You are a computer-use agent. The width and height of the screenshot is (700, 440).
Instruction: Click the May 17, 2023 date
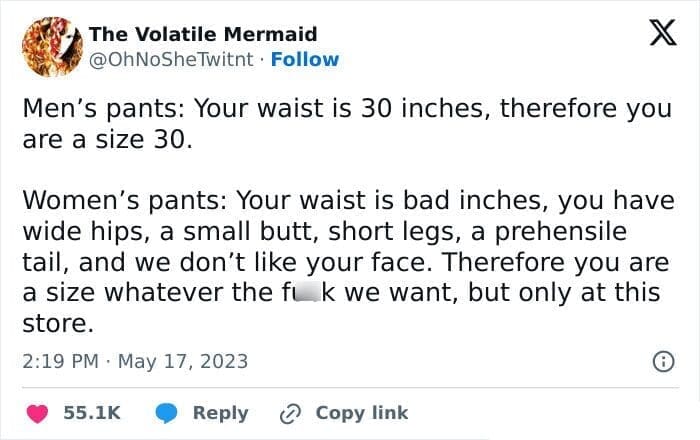pyautogui.click(x=183, y=360)
